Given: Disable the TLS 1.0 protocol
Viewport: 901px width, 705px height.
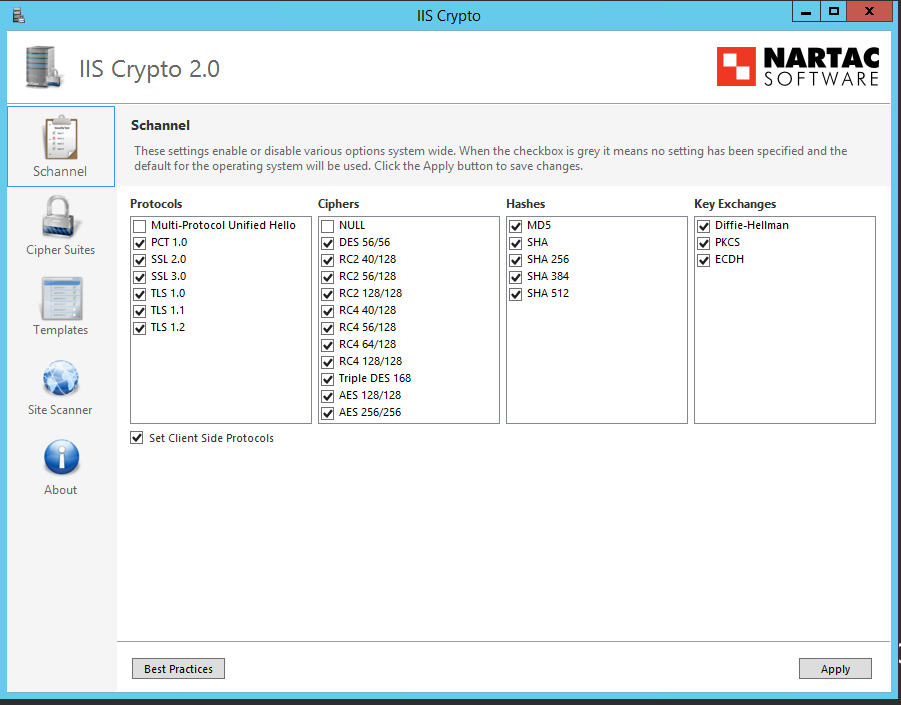Looking at the screenshot, I should point(139,294).
